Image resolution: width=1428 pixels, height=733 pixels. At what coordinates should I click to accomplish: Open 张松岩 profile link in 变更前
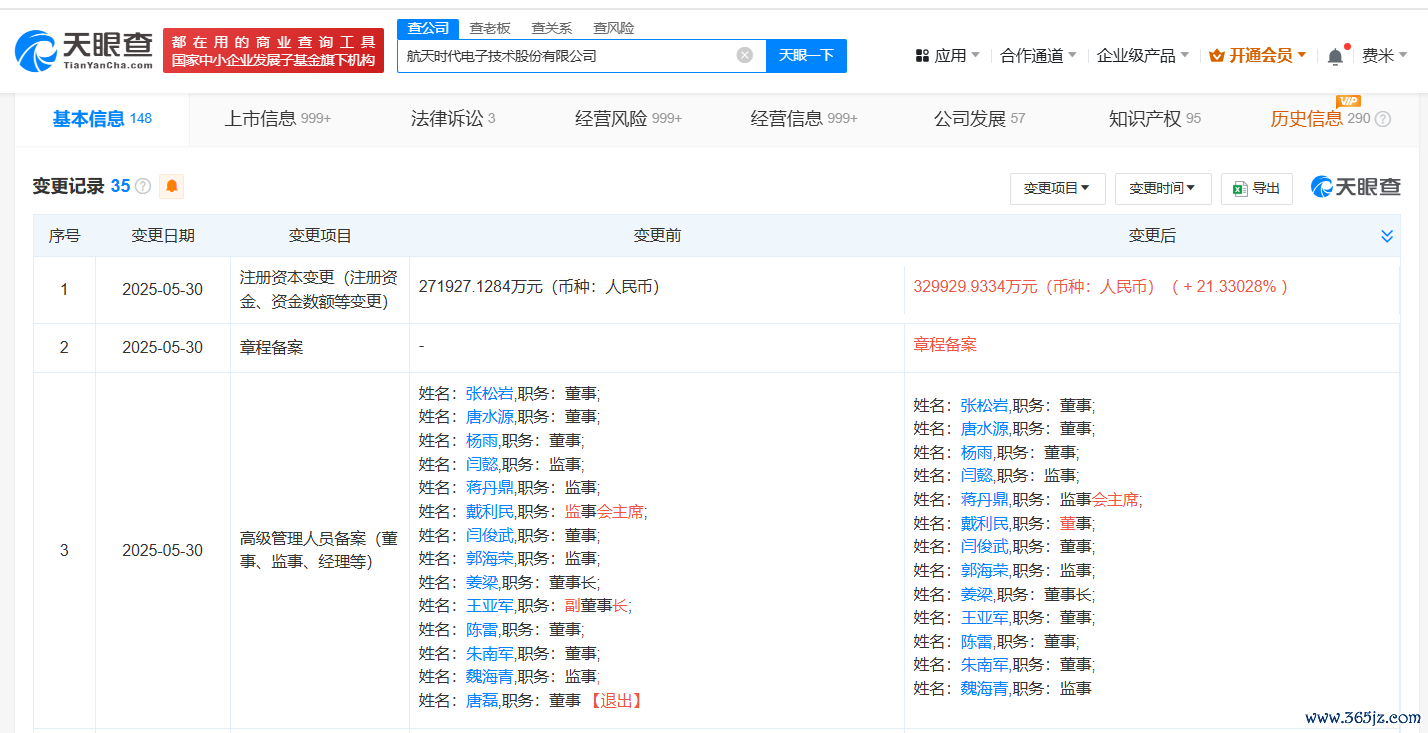489,393
